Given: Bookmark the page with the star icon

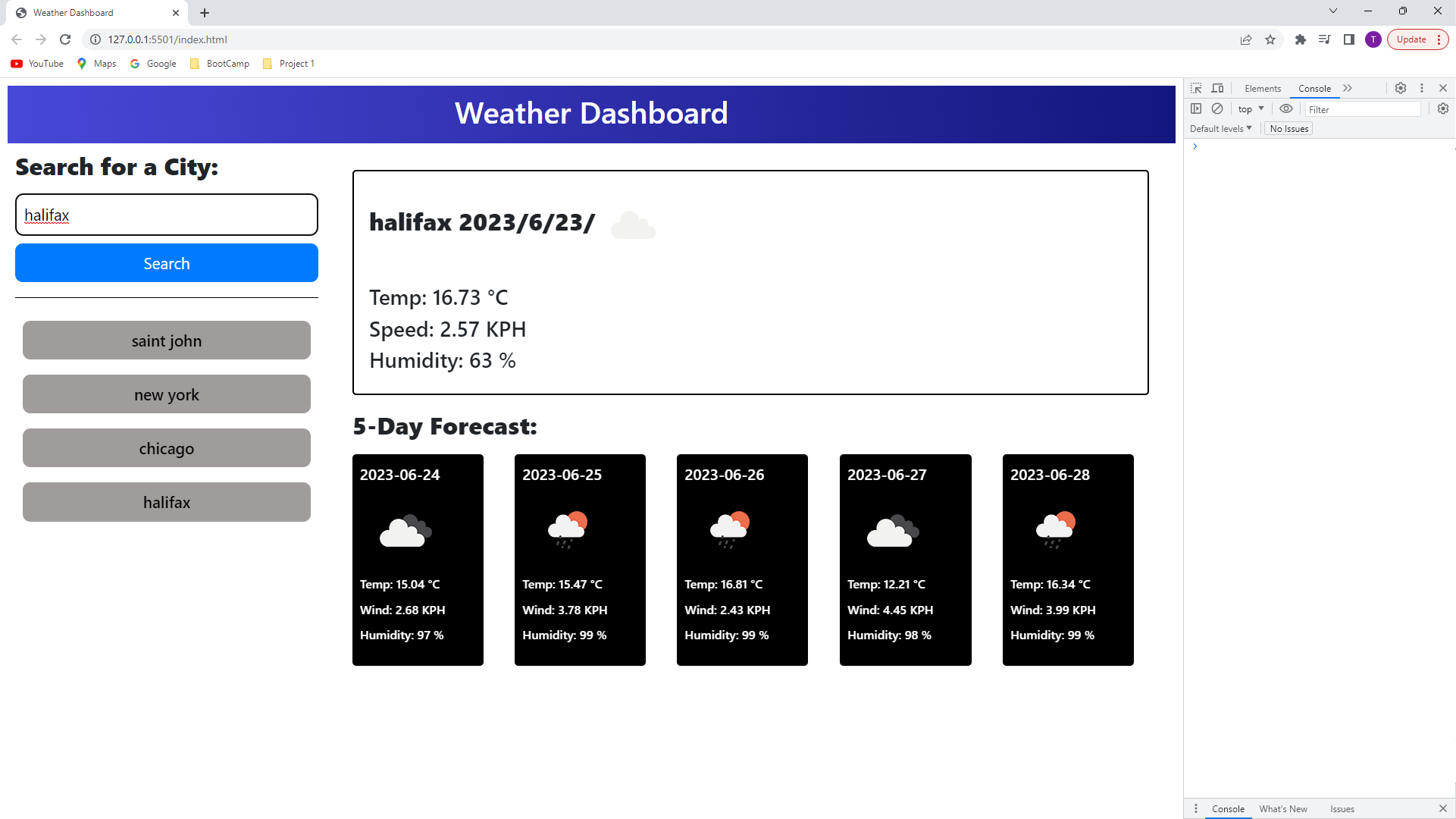Looking at the screenshot, I should click(x=1271, y=39).
